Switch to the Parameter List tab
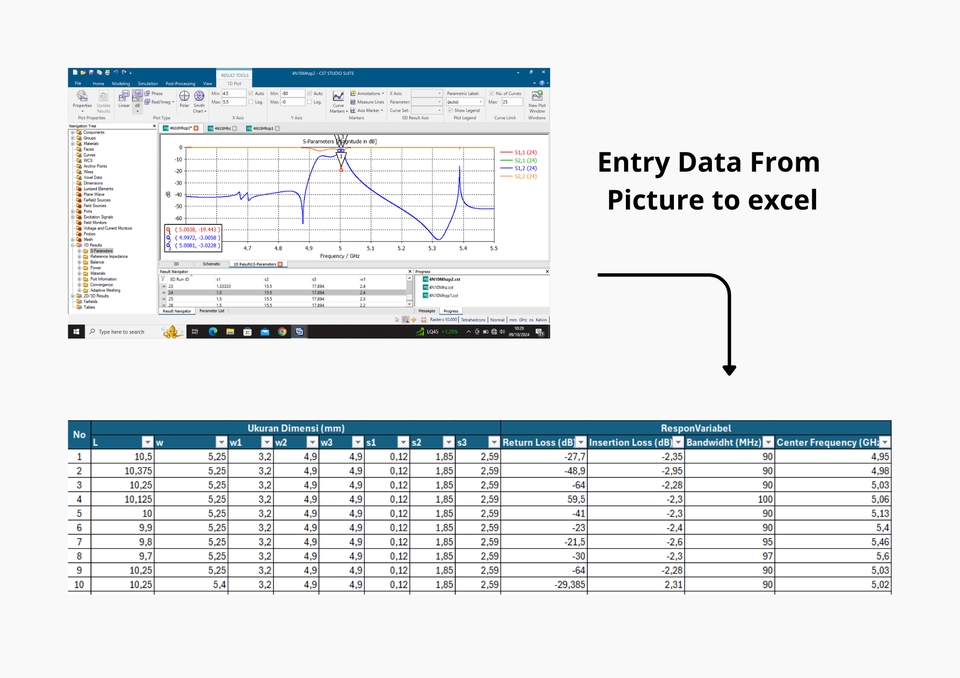960x678 pixels. point(212,311)
